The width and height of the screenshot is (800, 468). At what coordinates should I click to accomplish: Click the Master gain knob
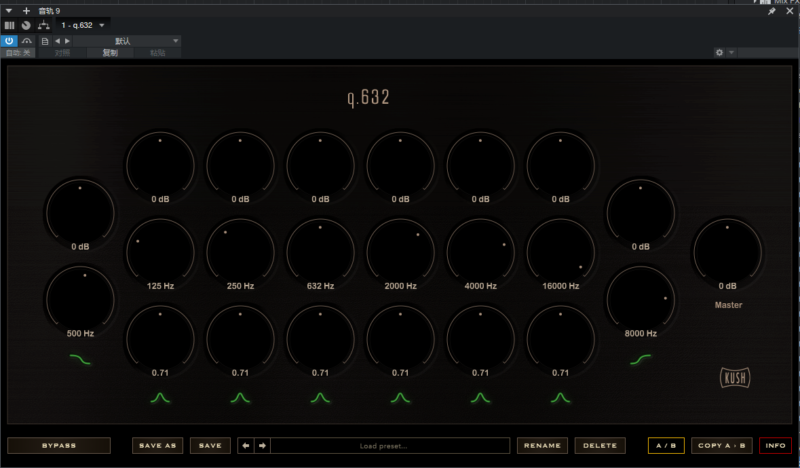click(727, 252)
